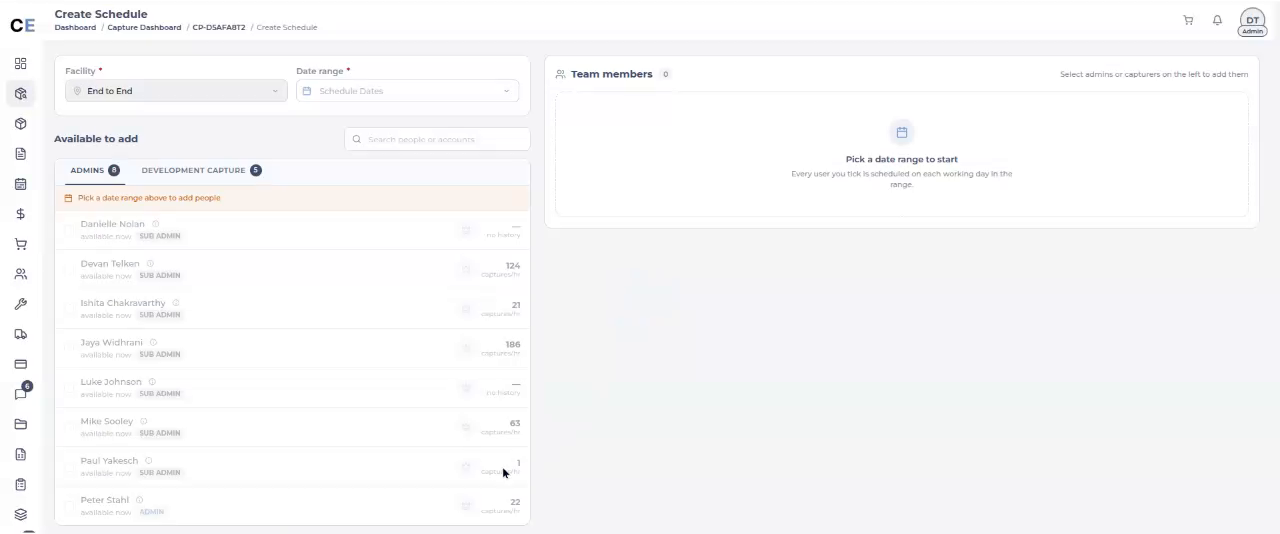1280x534 pixels.
Task: Open the stacked layers icon in sidebar
Action: coord(20,514)
